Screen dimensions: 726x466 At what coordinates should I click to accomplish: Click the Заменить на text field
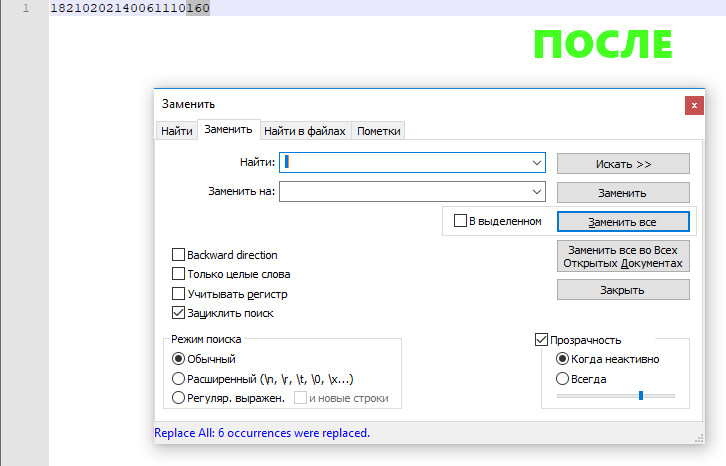405,192
